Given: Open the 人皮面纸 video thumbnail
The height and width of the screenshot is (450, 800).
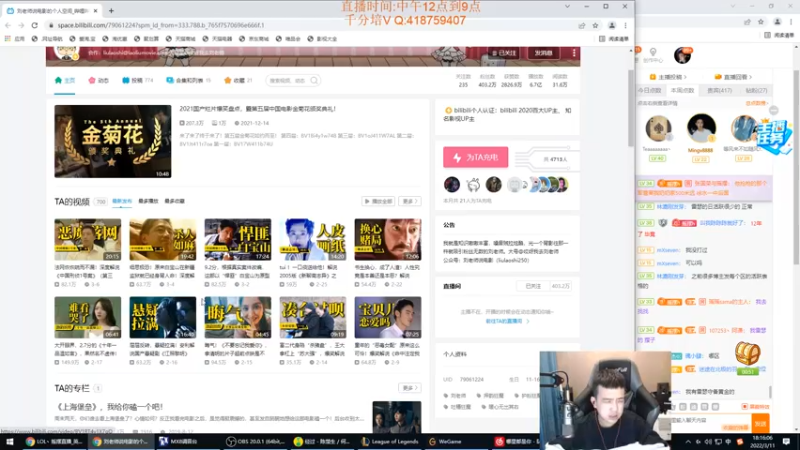Looking at the screenshot, I should pos(313,240).
